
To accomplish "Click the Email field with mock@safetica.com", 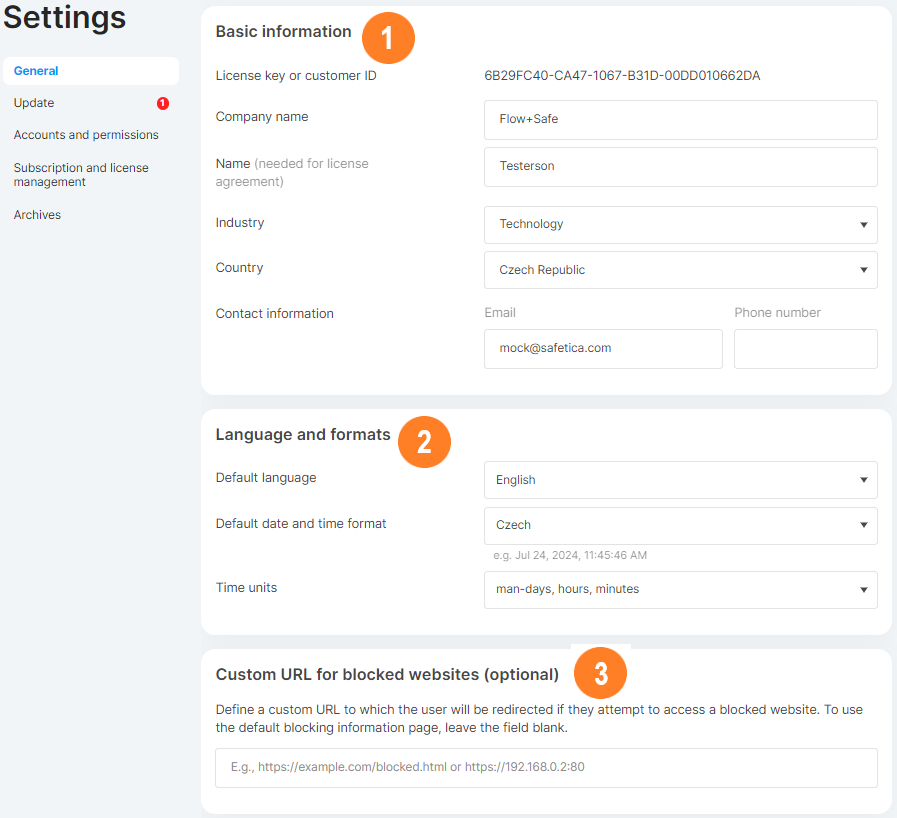I will pos(603,349).
